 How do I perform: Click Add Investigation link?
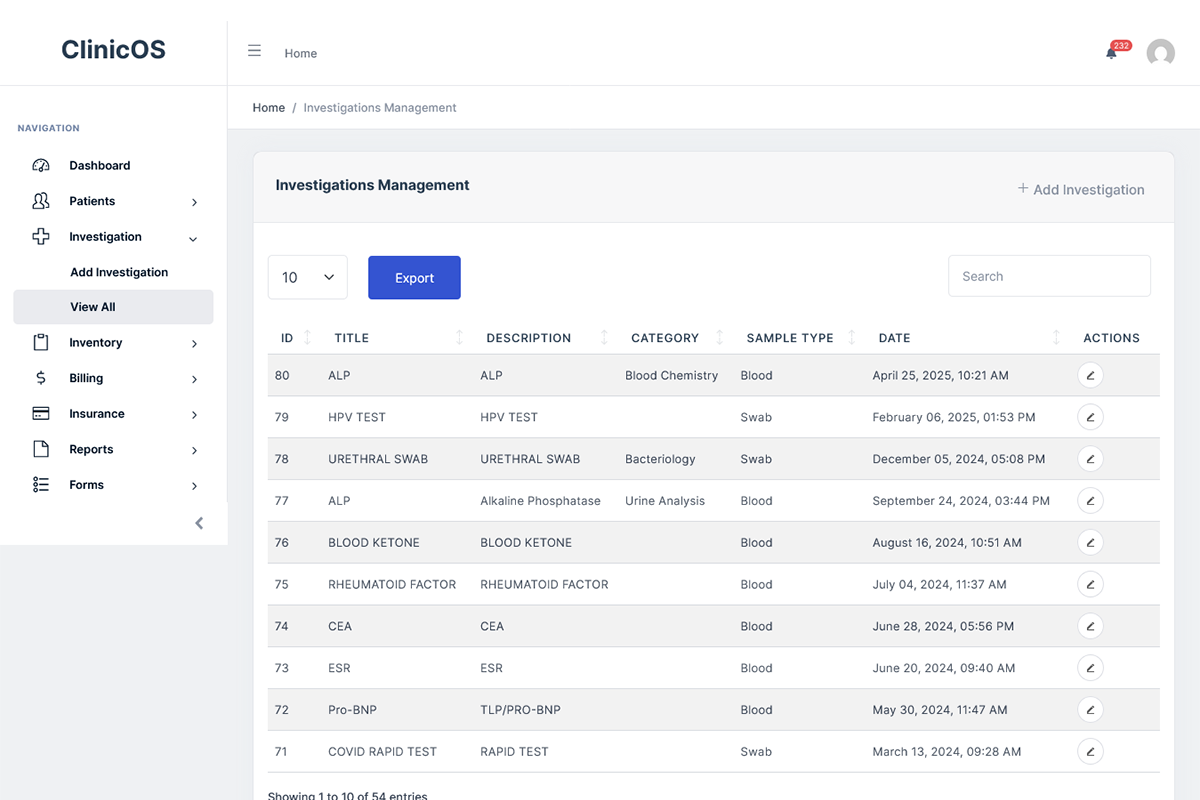pyautogui.click(x=1082, y=189)
